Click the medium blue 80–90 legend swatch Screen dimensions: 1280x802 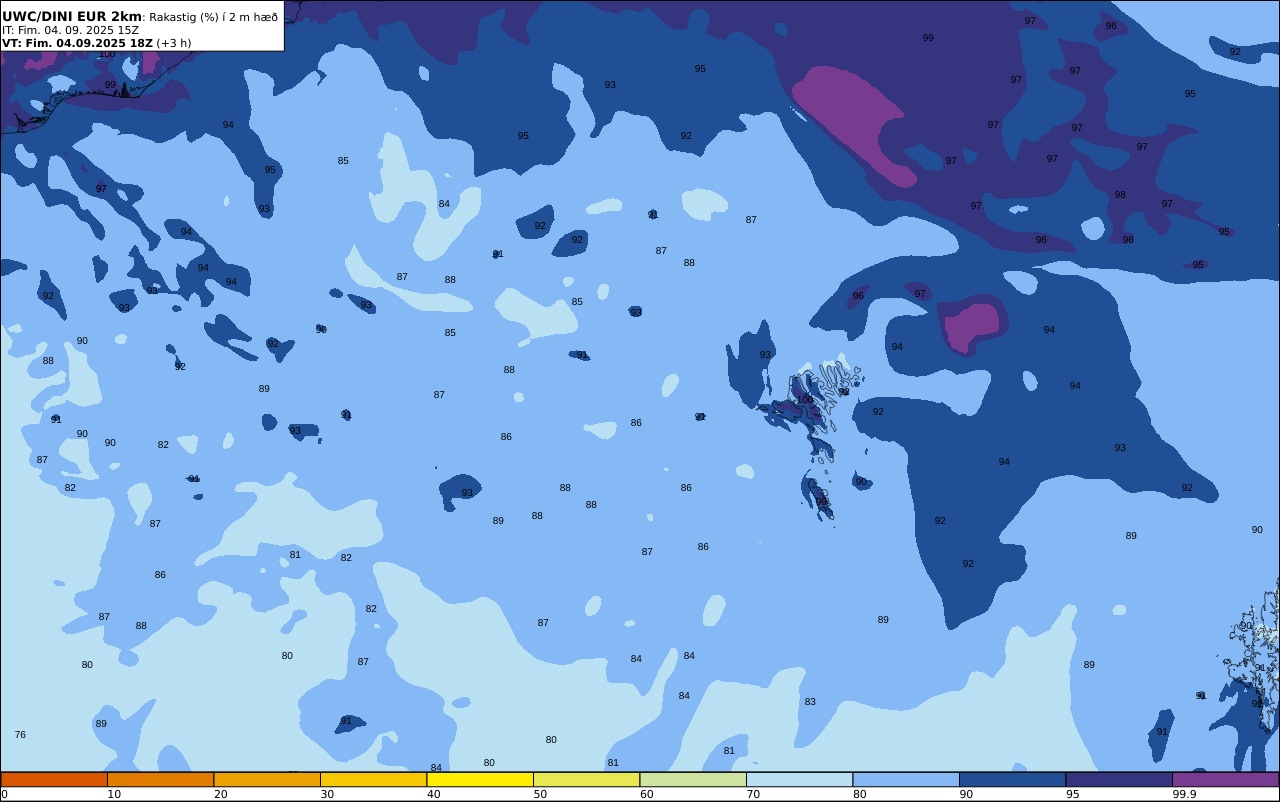(x=906, y=779)
